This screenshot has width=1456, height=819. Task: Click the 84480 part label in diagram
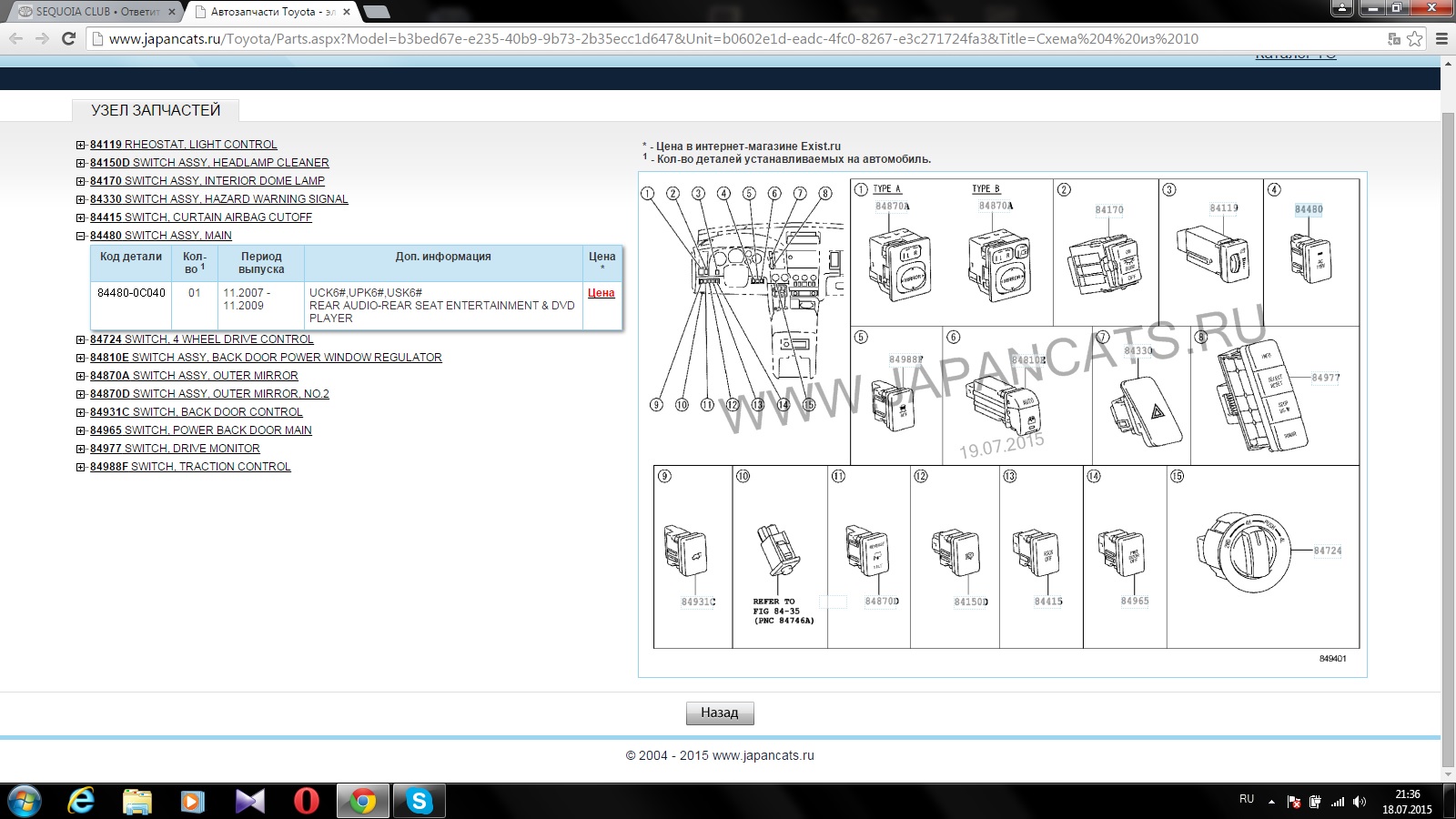(x=1309, y=209)
